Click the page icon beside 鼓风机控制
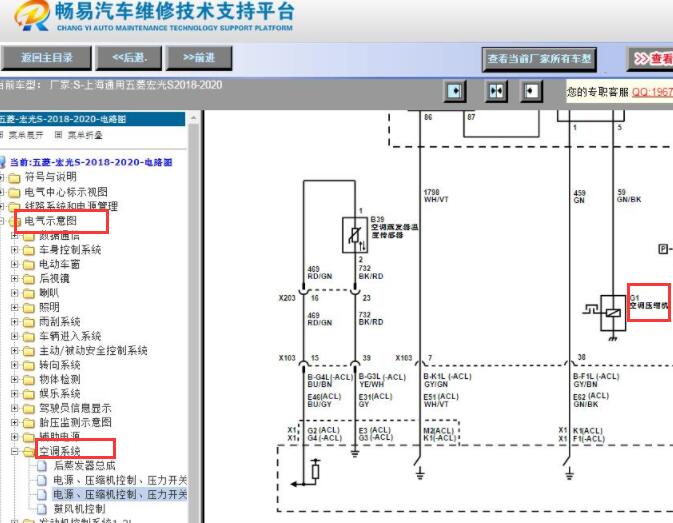 42,509
